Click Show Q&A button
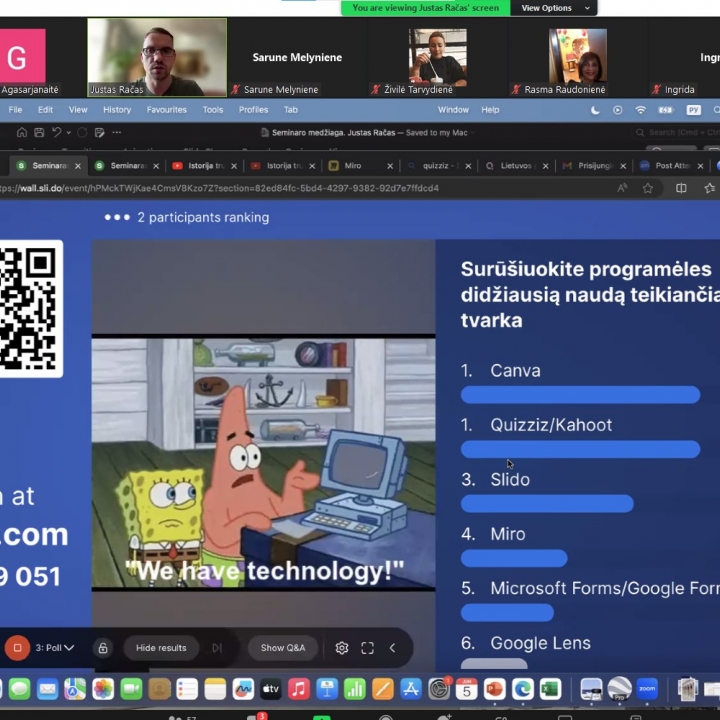Viewport: 720px width, 720px height. (283, 648)
